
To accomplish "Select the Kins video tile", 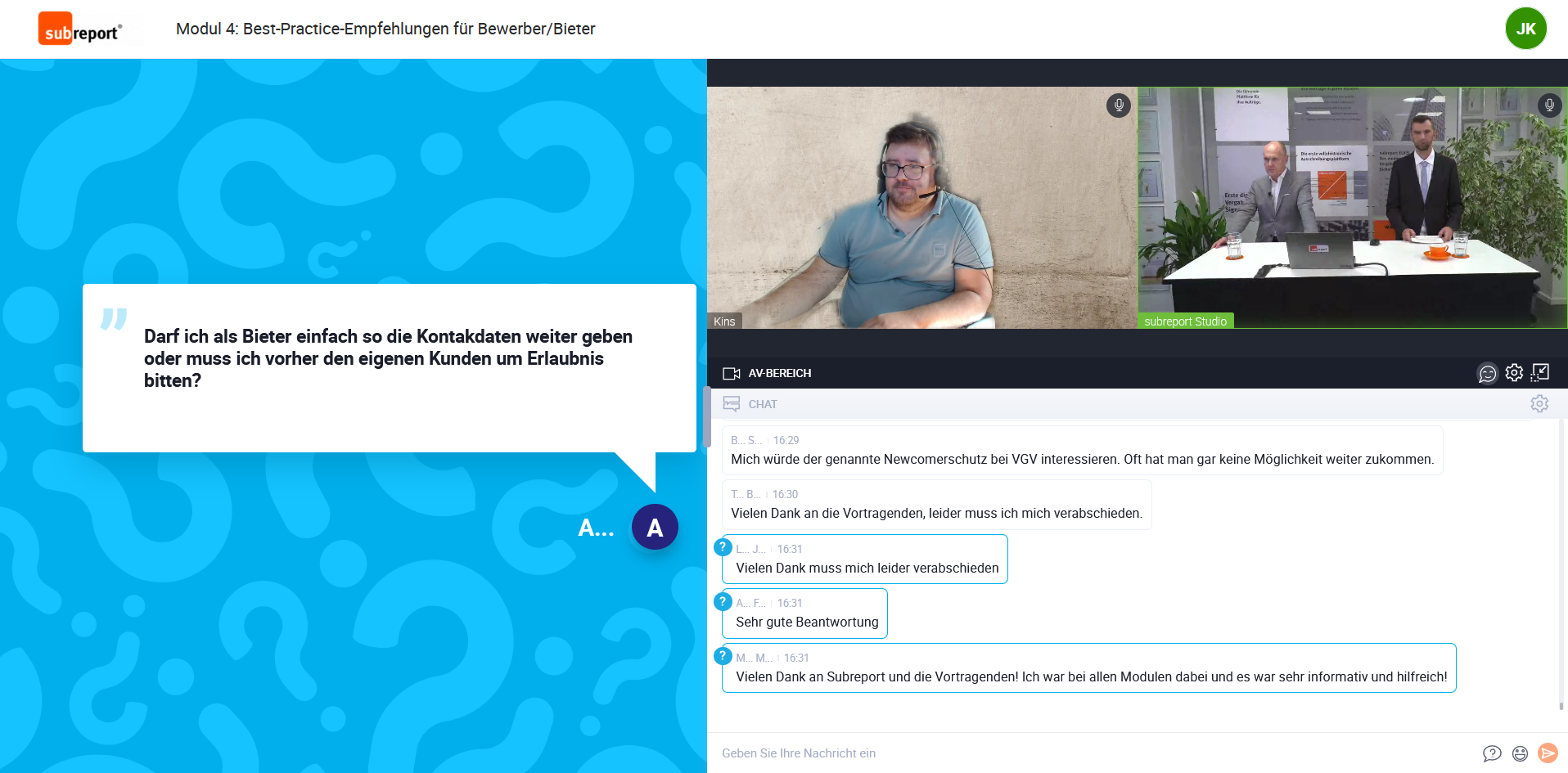I will [x=921, y=208].
